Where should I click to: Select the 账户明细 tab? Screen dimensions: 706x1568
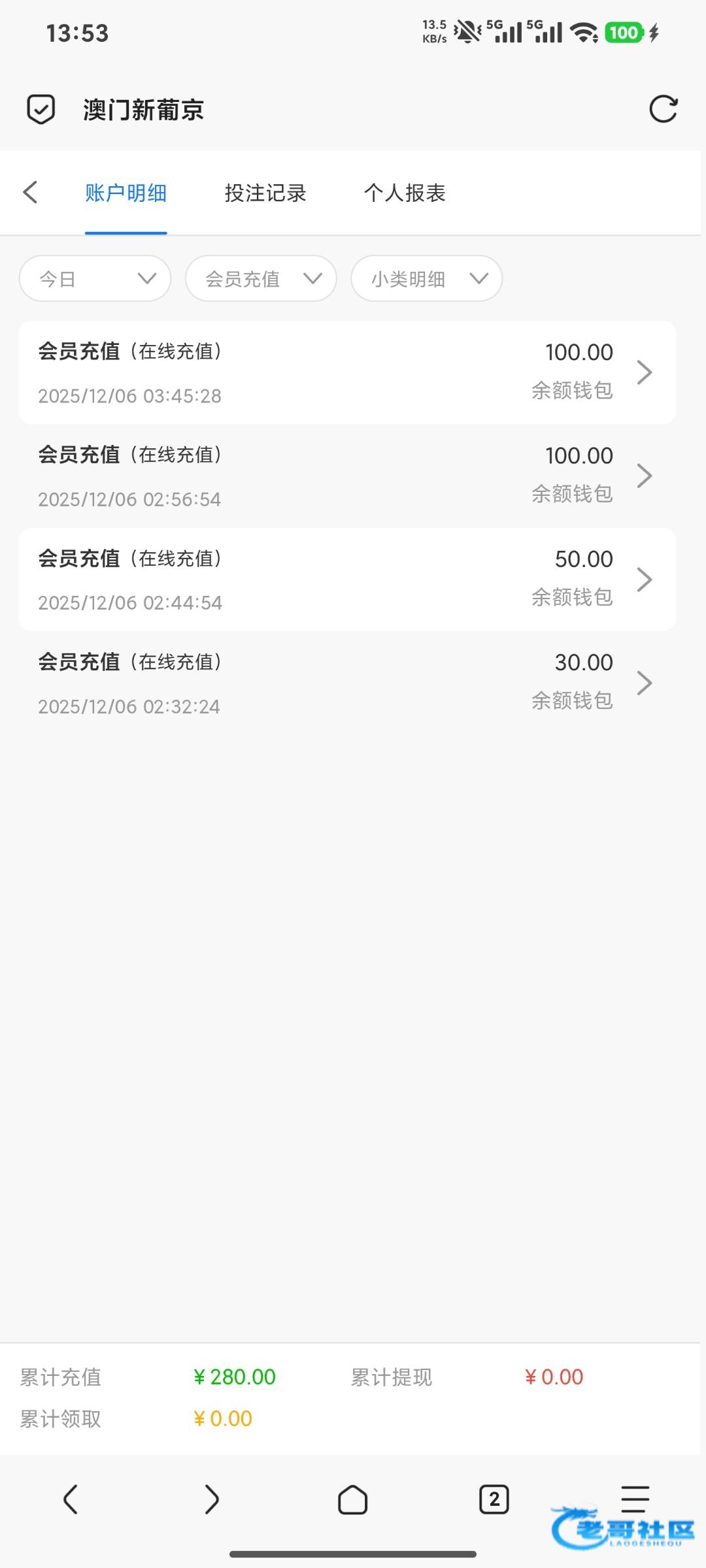(x=126, y=193)
